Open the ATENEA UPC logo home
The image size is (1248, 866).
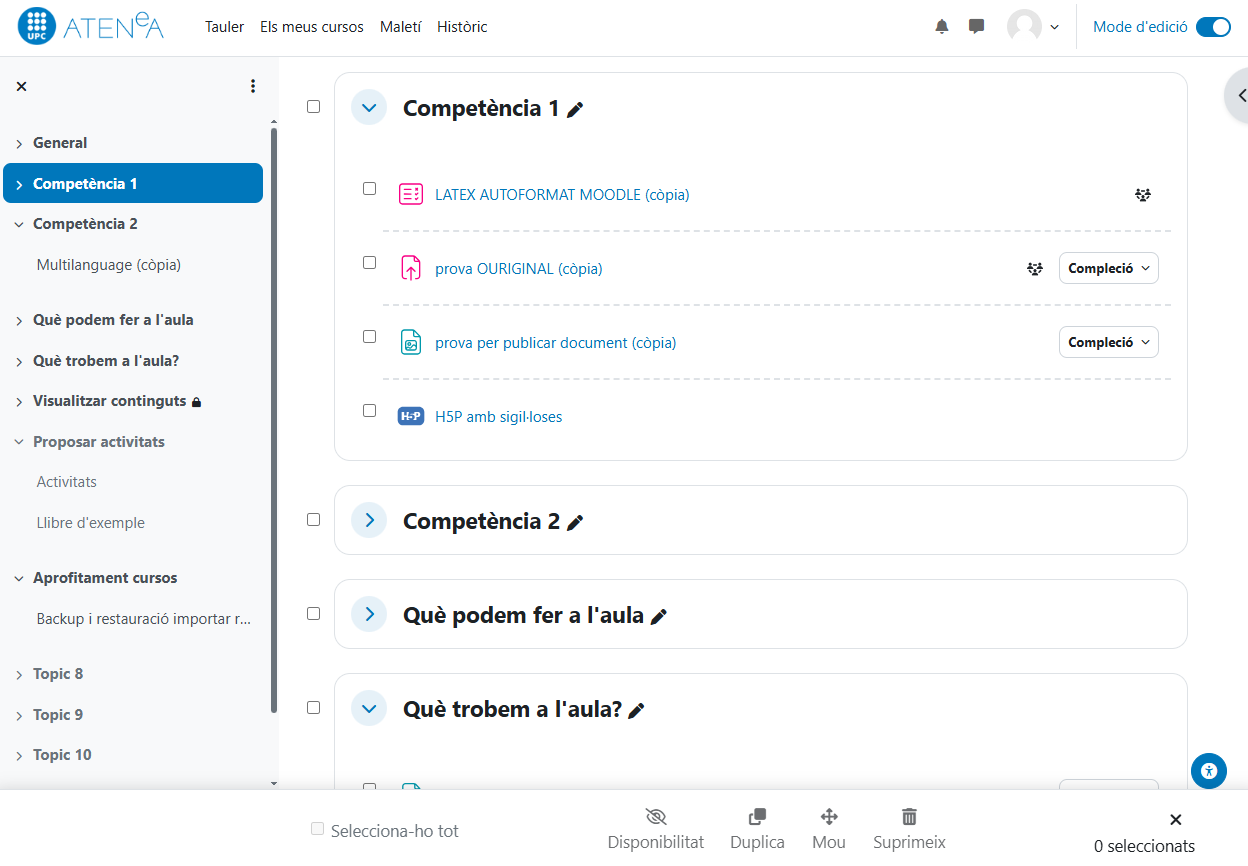pos(91,27)
